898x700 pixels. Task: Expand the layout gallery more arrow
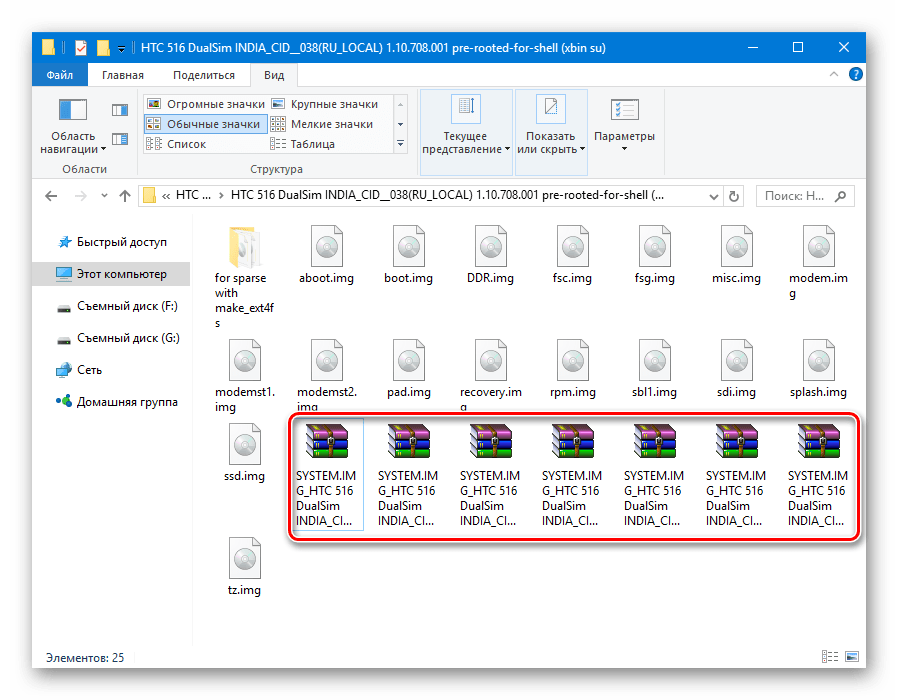[400, 144]
